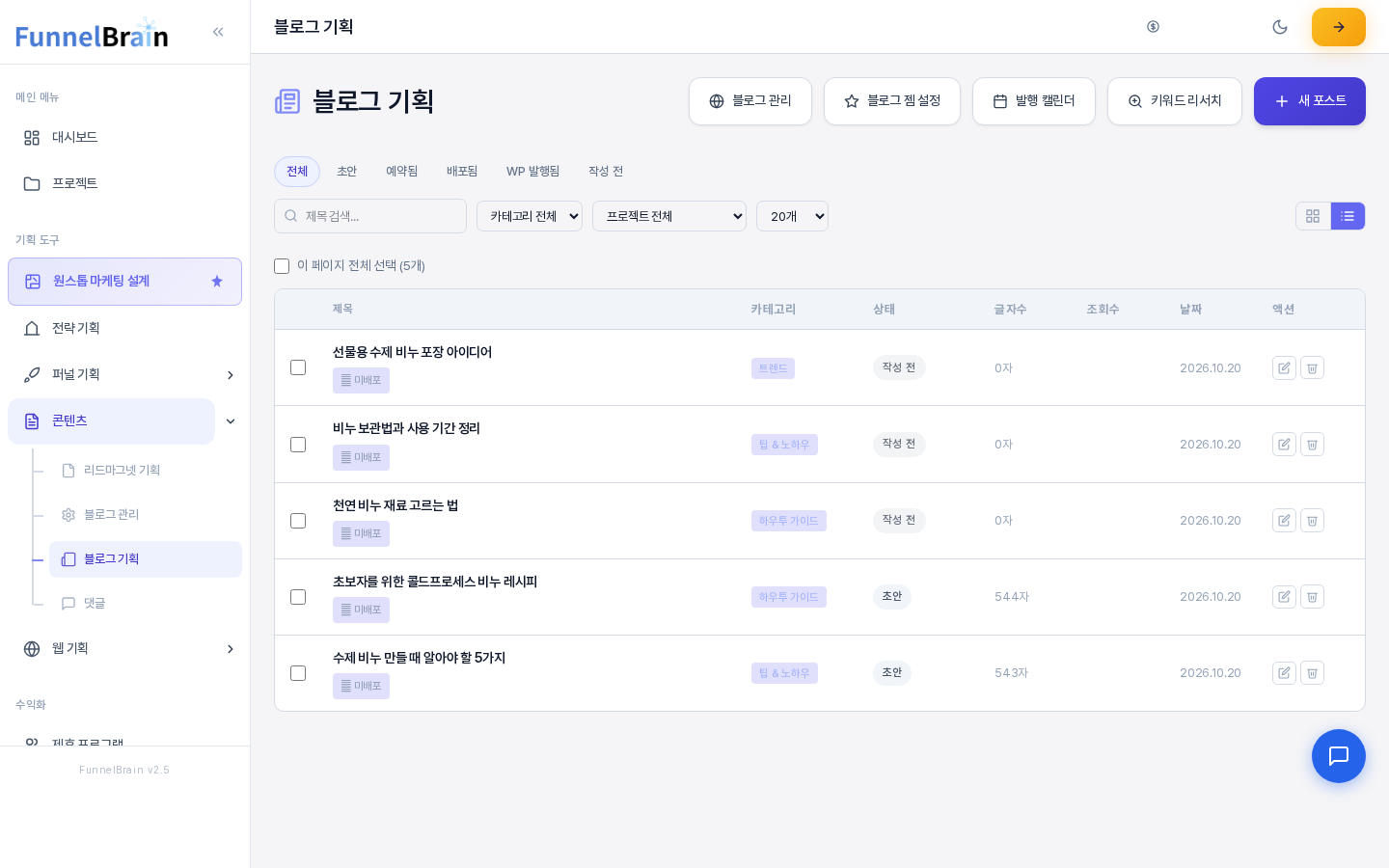The width and height of the screenshot is (1389, 868).
Task: Edit the 천연 비누 재료 고르는 법 post
Action: point(1284,521)
